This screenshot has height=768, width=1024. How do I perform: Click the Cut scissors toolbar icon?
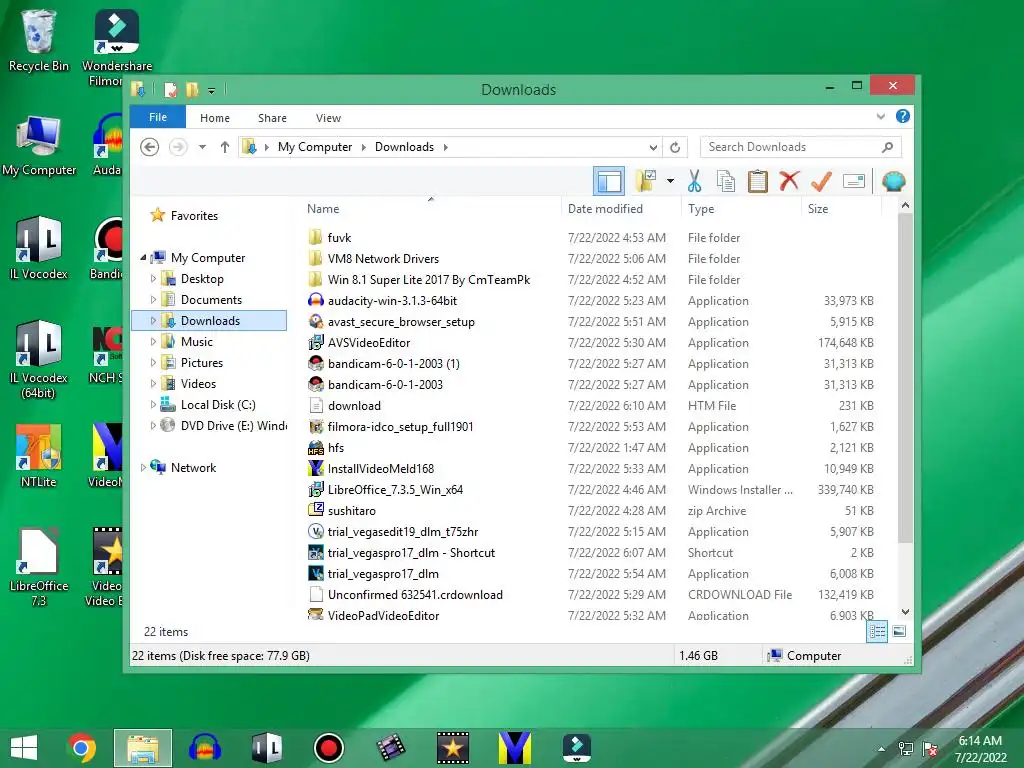pos(694,181)
